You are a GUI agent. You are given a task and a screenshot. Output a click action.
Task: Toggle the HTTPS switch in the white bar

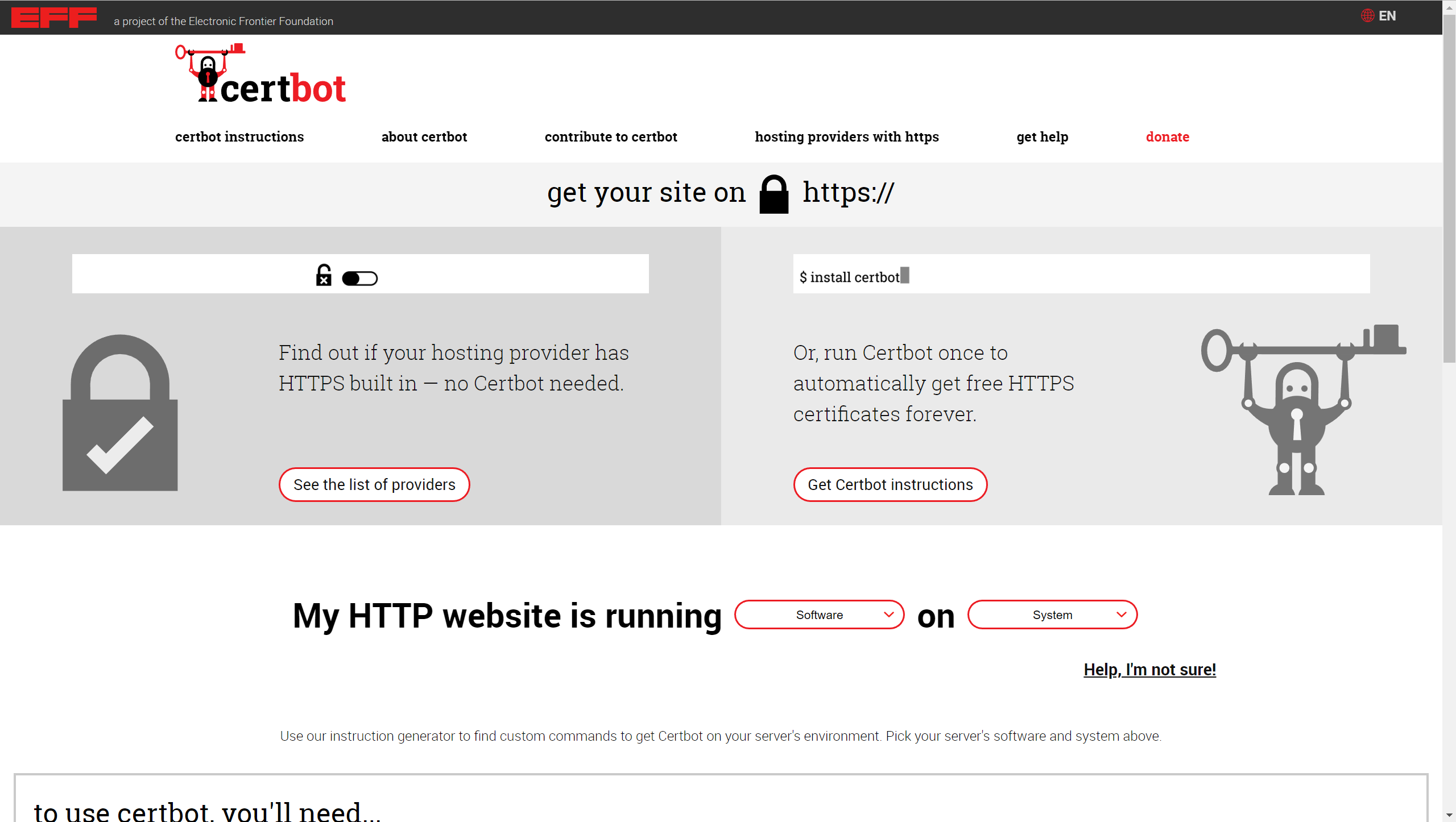359,279
